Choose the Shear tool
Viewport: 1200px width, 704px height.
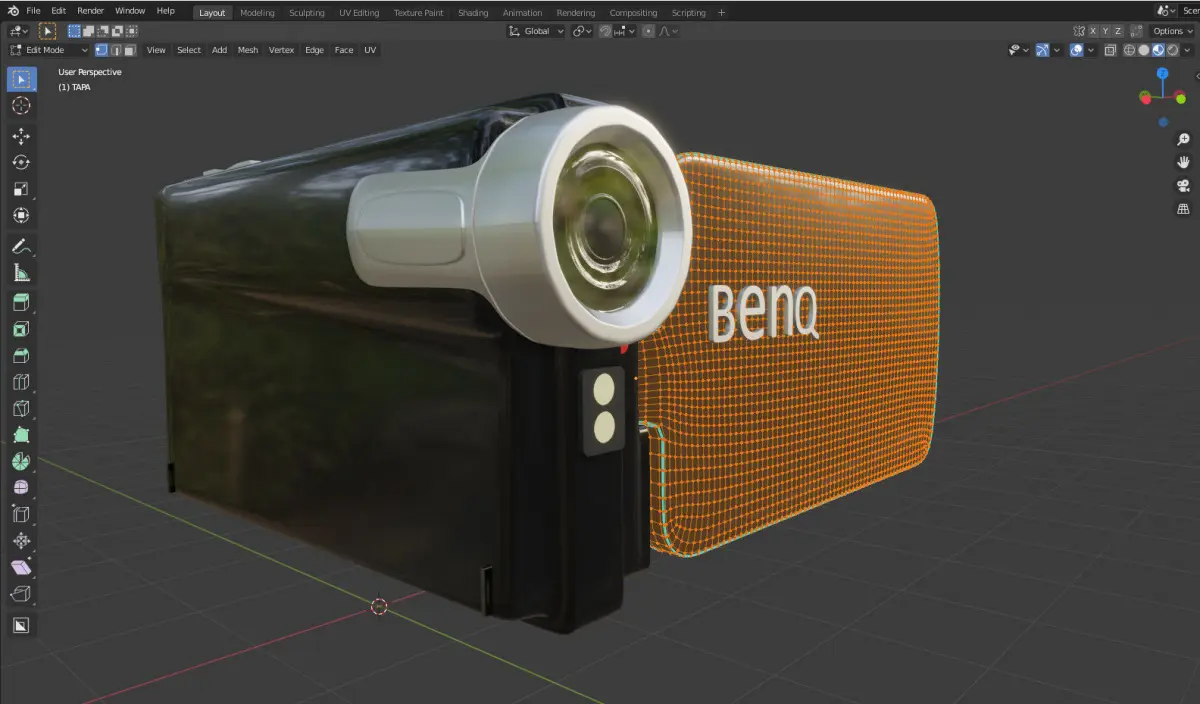[21, 568]
